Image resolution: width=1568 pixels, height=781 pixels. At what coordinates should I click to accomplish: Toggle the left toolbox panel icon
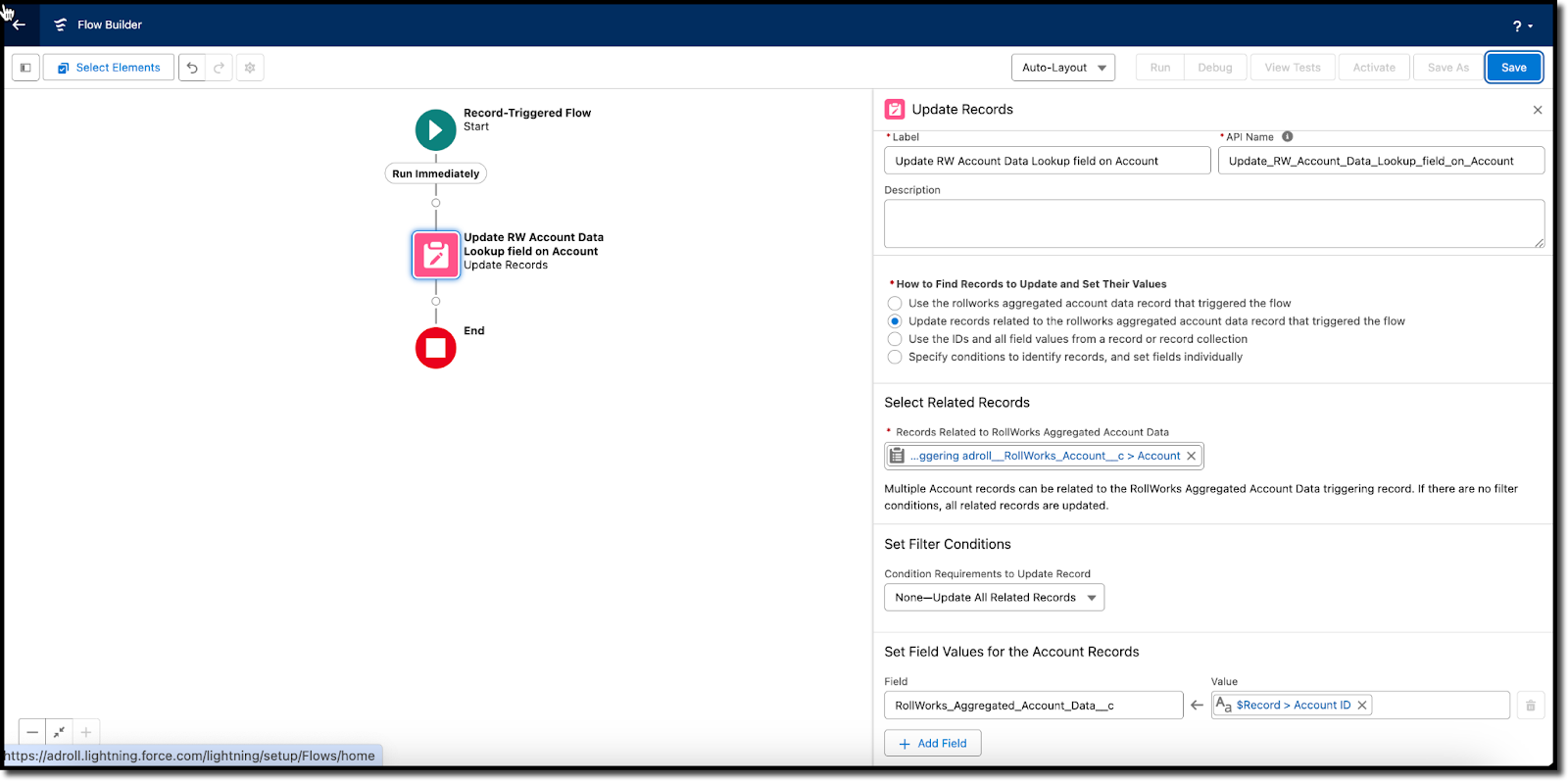25,68
